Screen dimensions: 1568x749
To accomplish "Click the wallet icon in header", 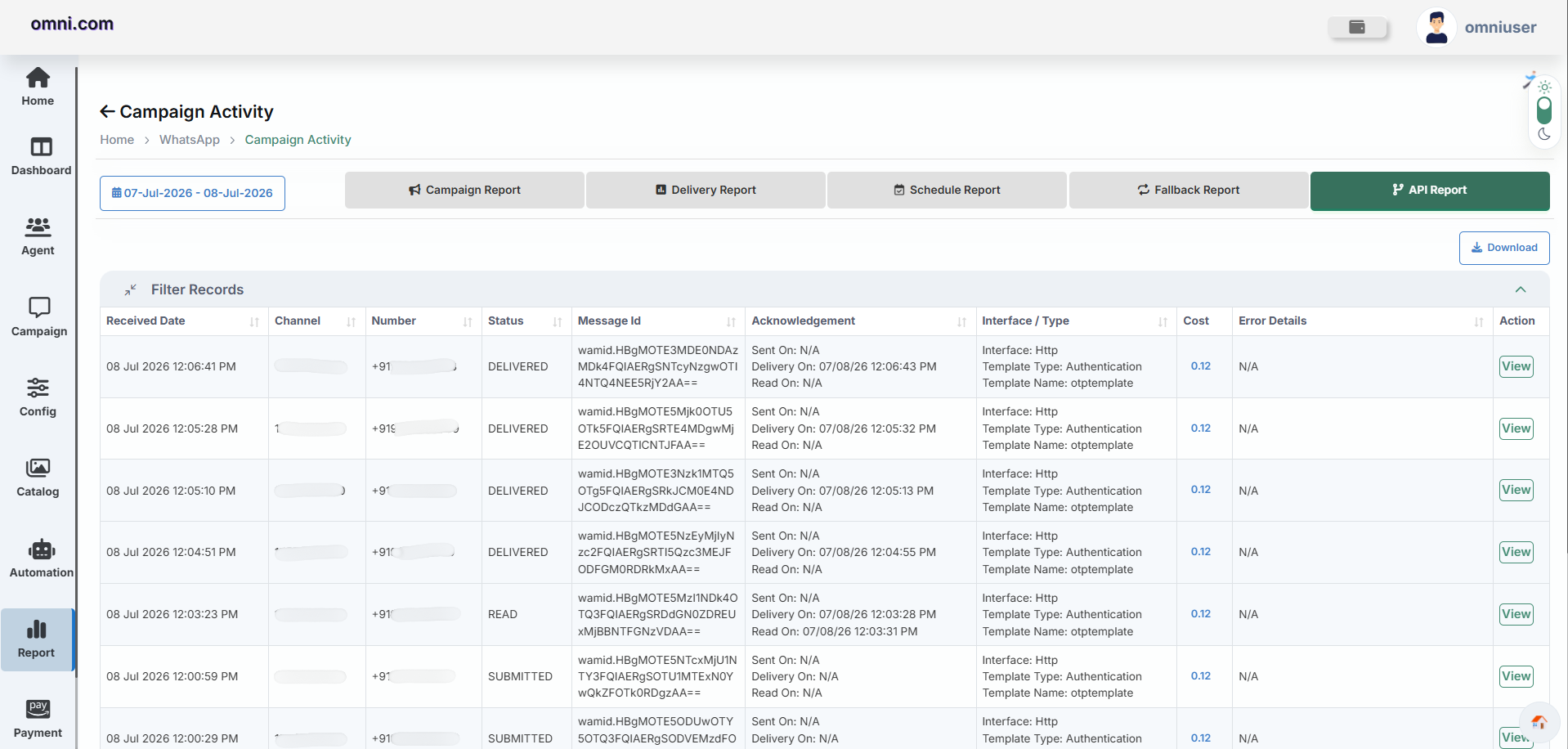I will point(1357,27).
